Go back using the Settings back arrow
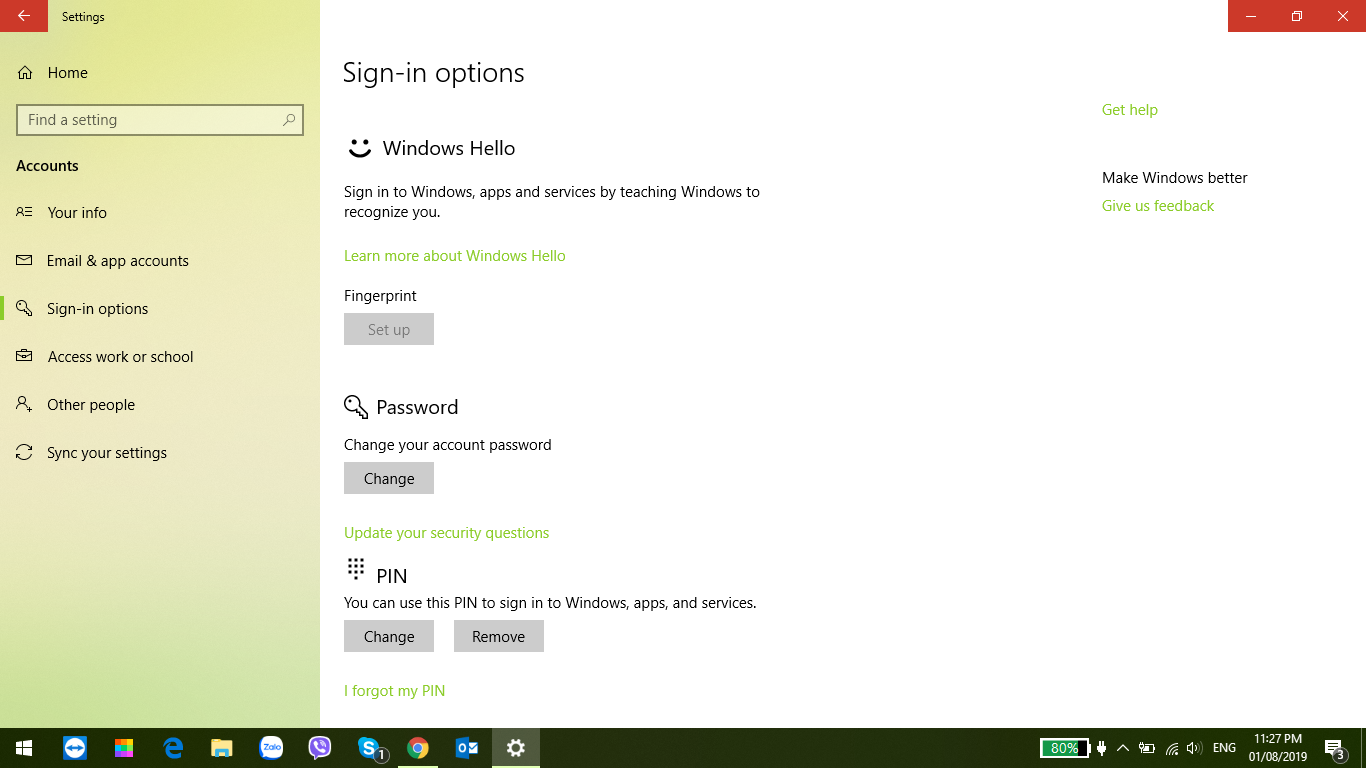 [24, 16]
